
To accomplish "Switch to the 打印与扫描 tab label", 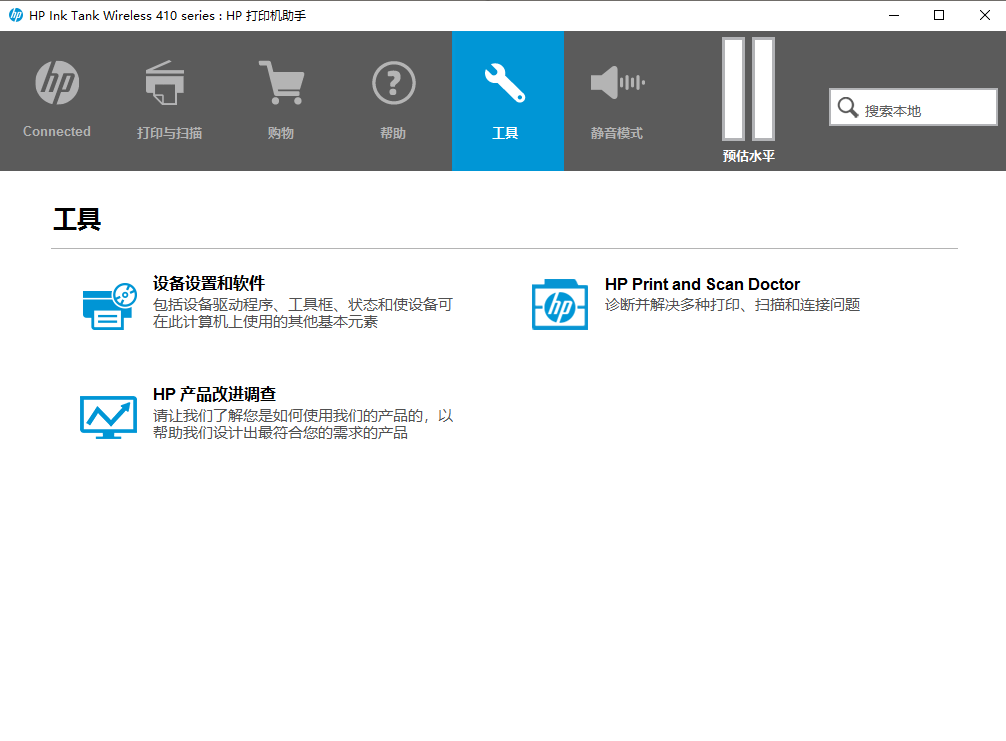I will (x=169, y=133).
